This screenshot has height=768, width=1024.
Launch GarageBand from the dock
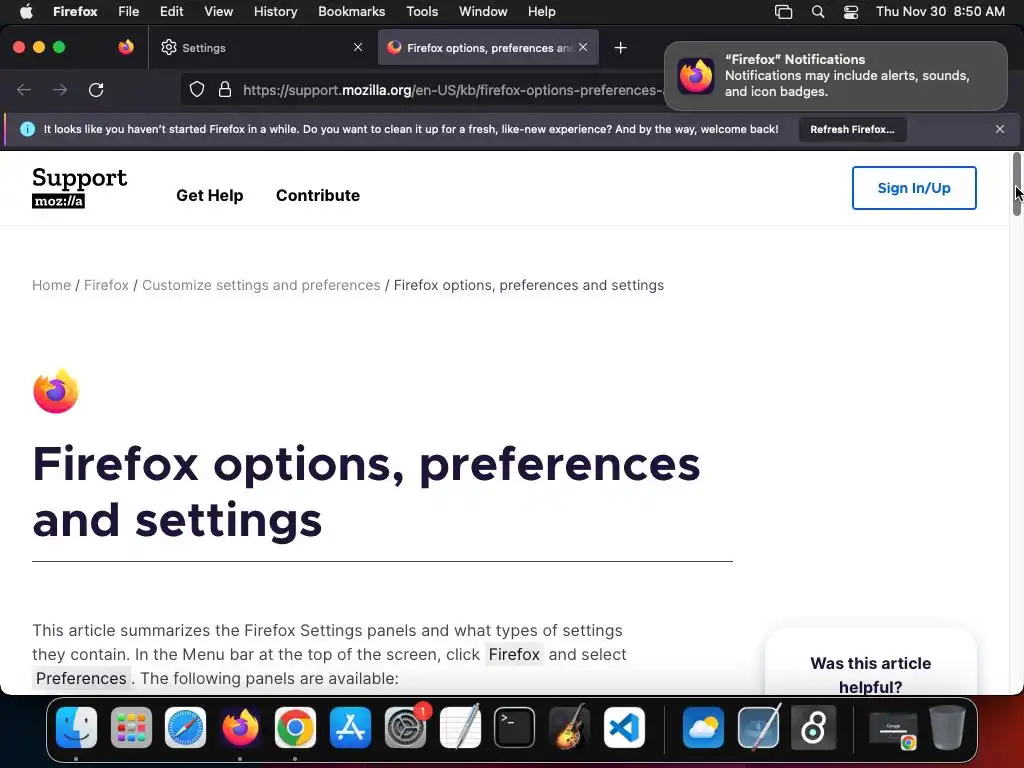click(569, 727)
